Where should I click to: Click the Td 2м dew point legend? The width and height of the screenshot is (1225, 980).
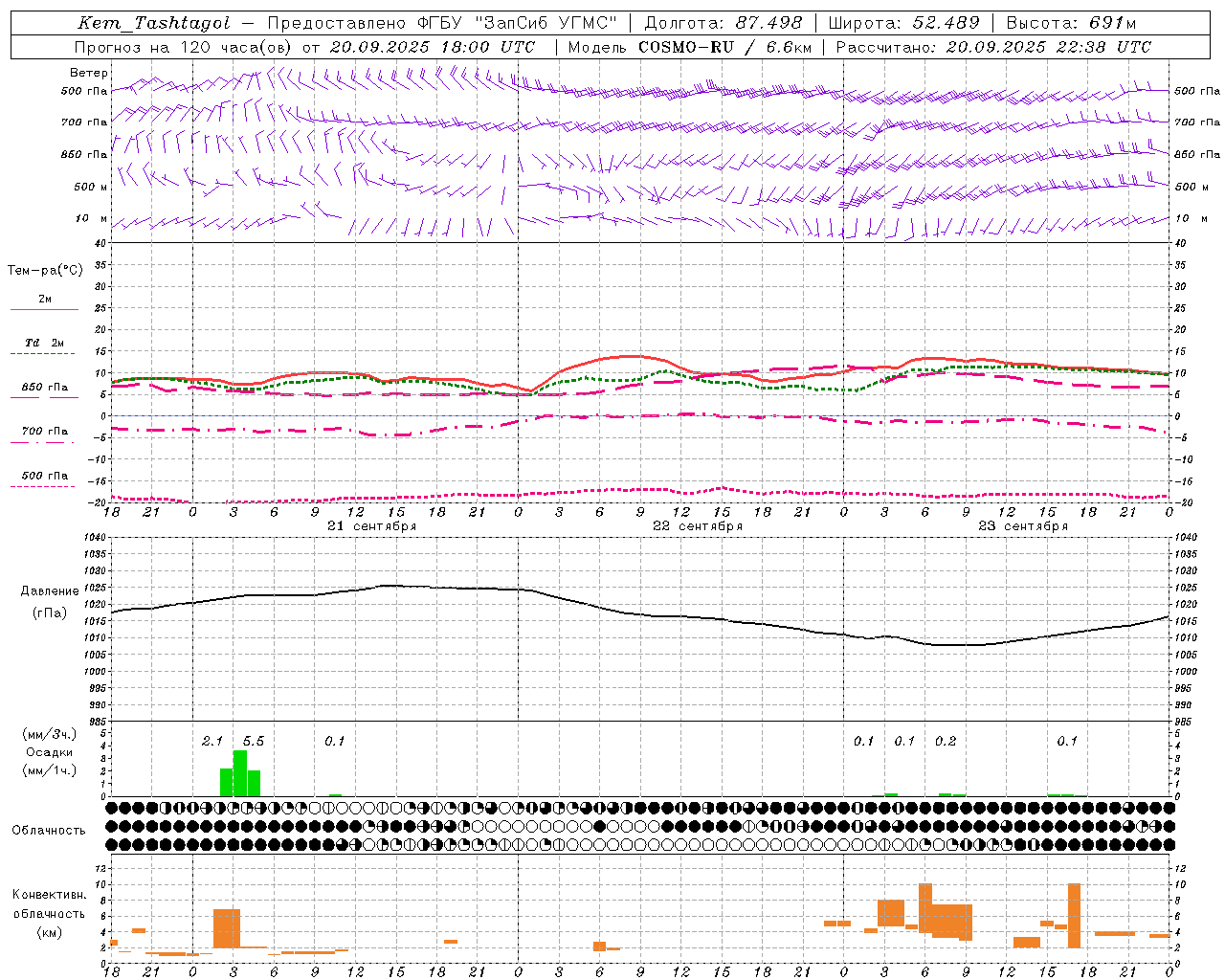44,343
